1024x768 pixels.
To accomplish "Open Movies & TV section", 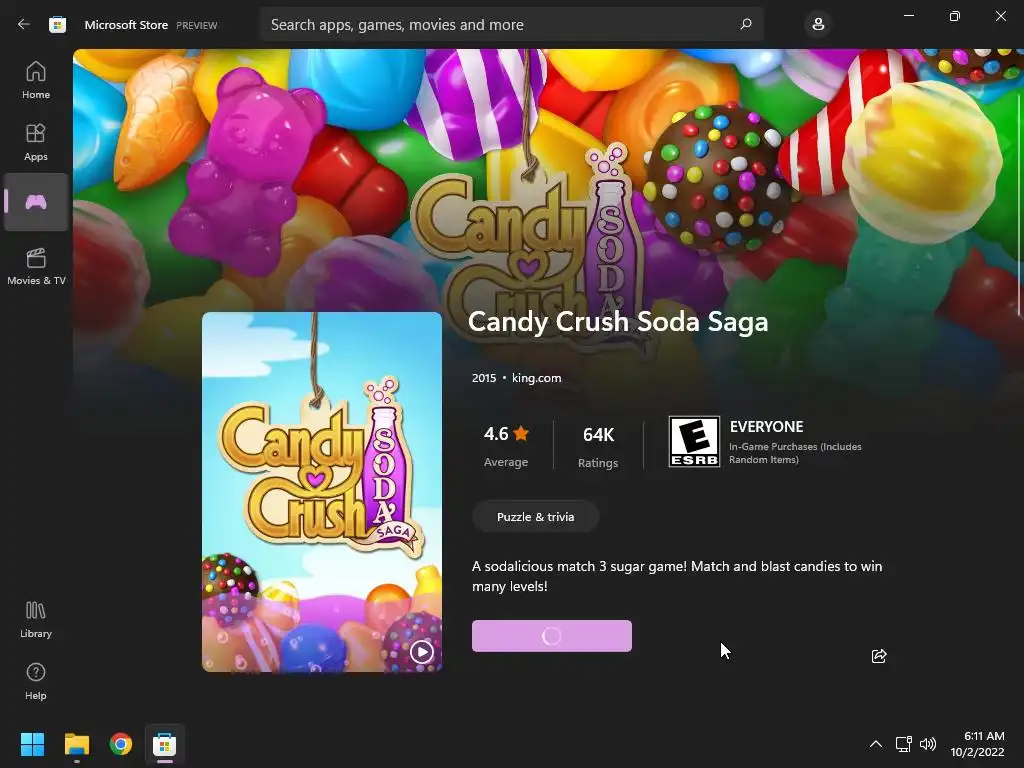I will 36,266.
